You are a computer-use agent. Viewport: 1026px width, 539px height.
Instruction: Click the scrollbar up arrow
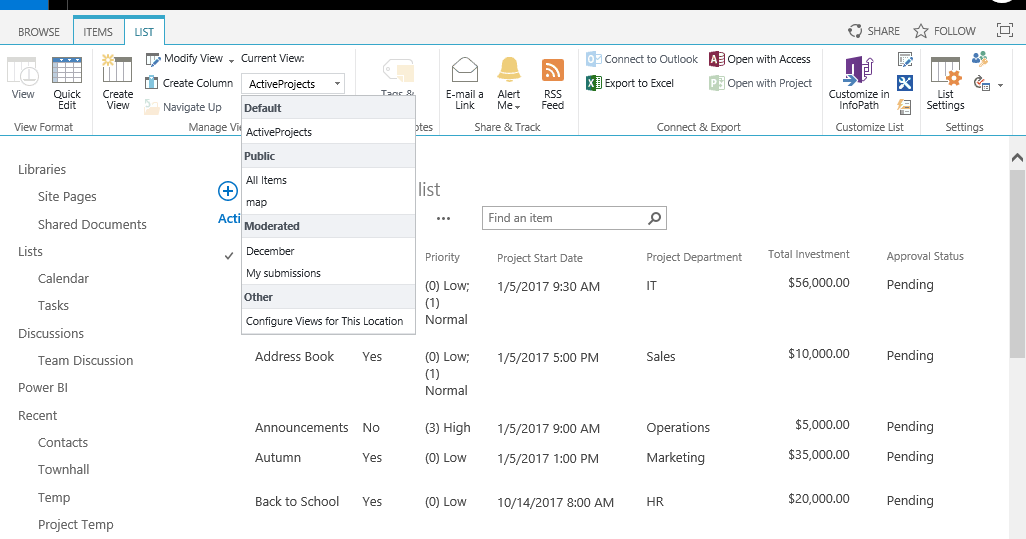coord(1017,157)
